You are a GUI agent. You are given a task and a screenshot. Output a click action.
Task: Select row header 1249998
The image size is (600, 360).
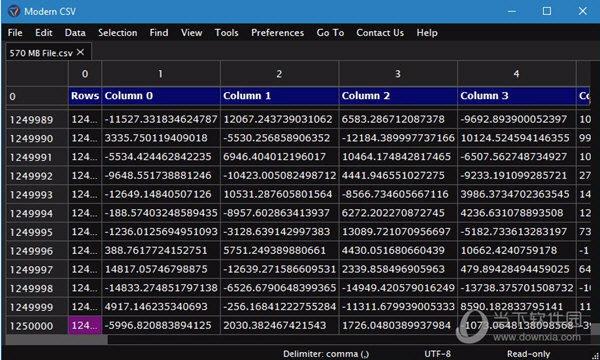point(37,288)
